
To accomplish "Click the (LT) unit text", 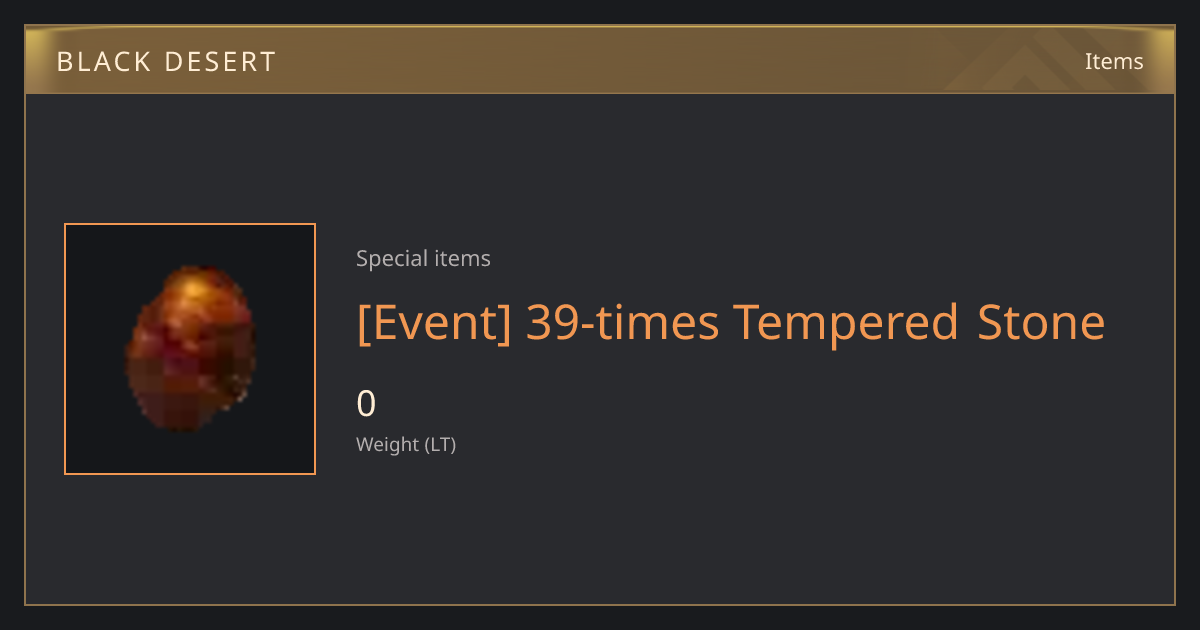I will [x=441, y=445].
